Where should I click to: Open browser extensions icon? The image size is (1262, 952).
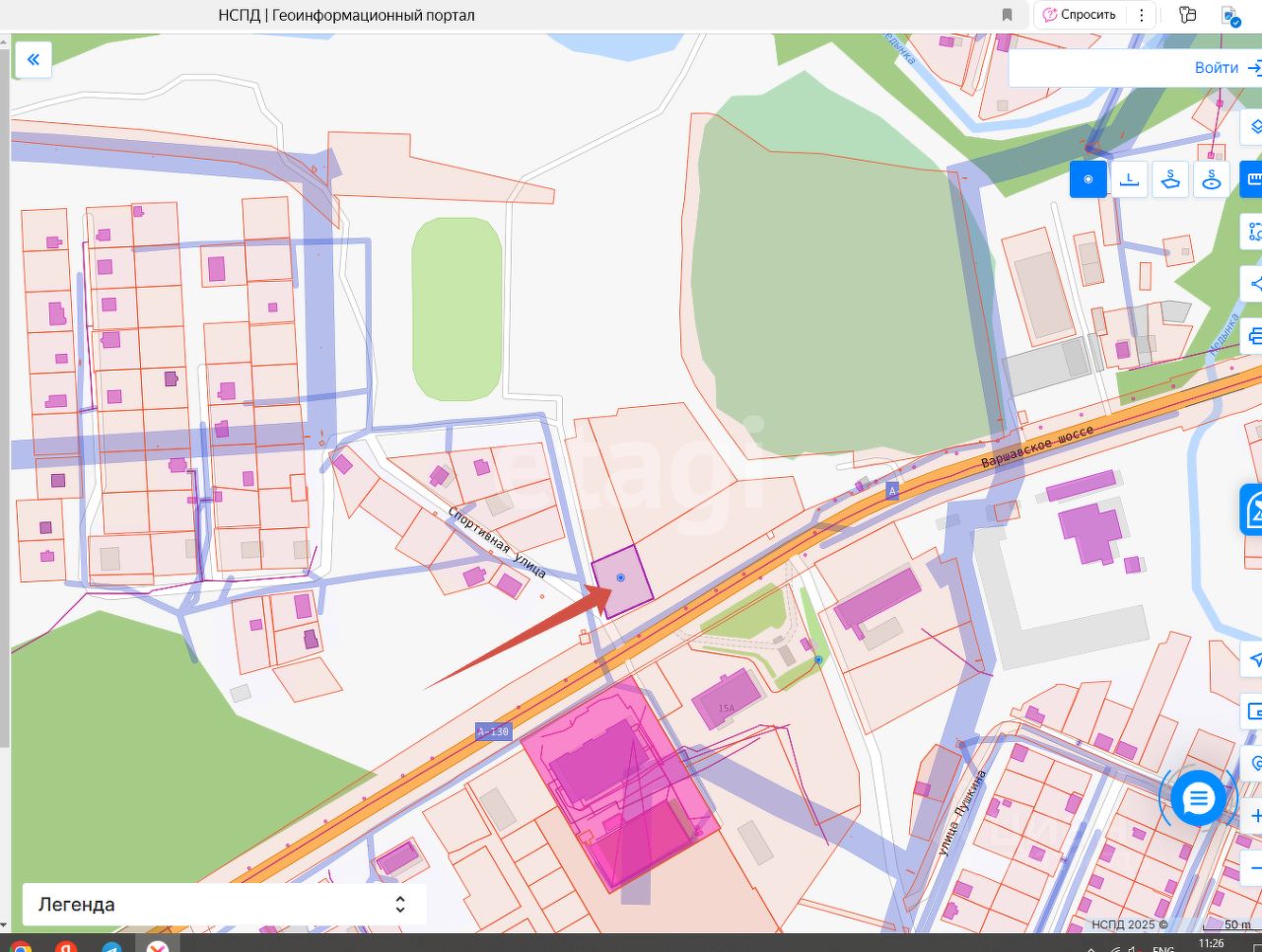point(1188,15)
